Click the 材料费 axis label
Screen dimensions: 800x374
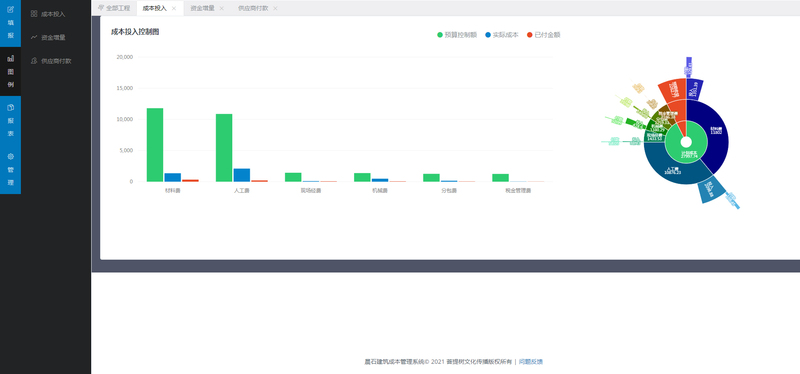[172, 191]
